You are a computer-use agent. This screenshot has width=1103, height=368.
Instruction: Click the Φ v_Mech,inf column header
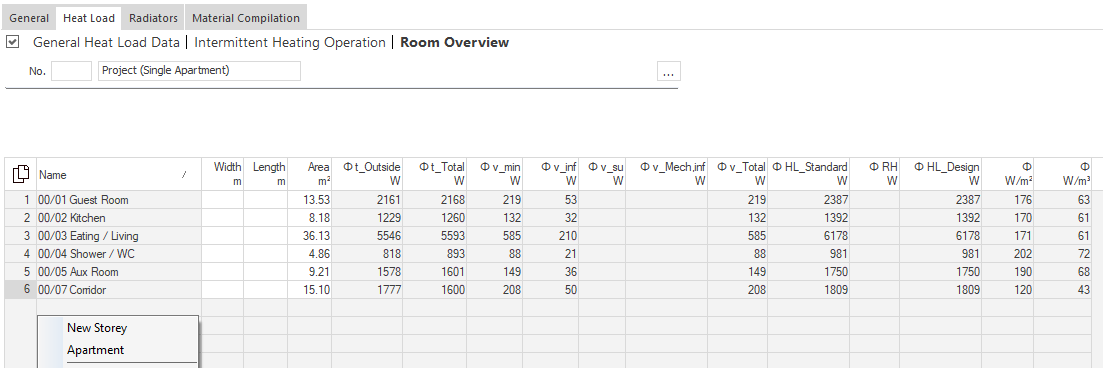tap(666, 174)
